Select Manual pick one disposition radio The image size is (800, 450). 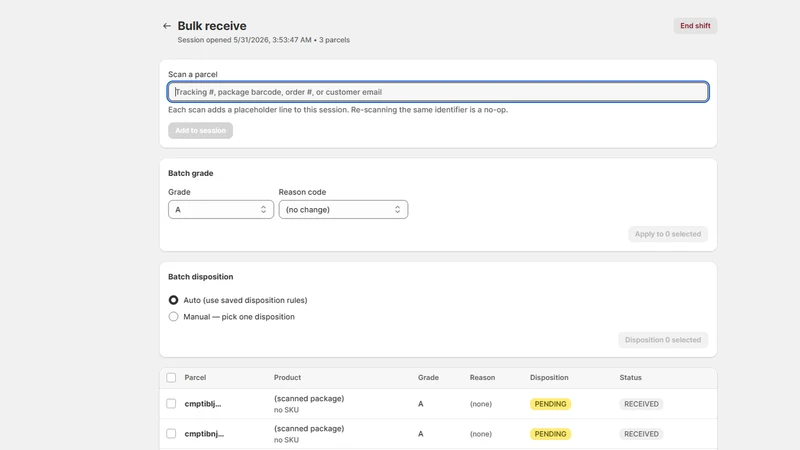[x=173, y=317]
